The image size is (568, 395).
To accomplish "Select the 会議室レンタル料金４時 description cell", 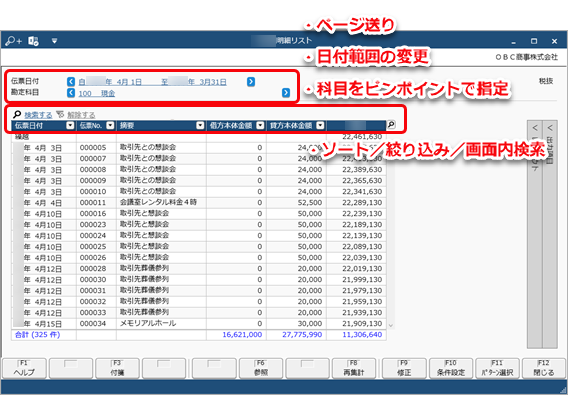I will pyautogui.click(x=161, y=202).
